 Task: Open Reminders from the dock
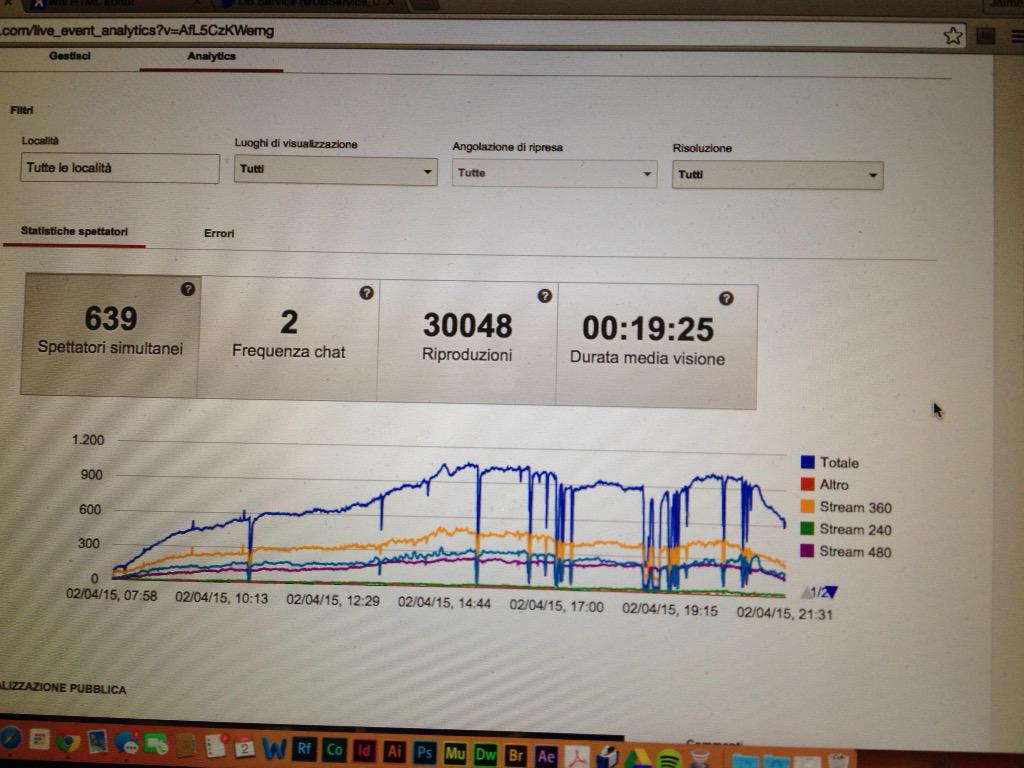point(216,745)
